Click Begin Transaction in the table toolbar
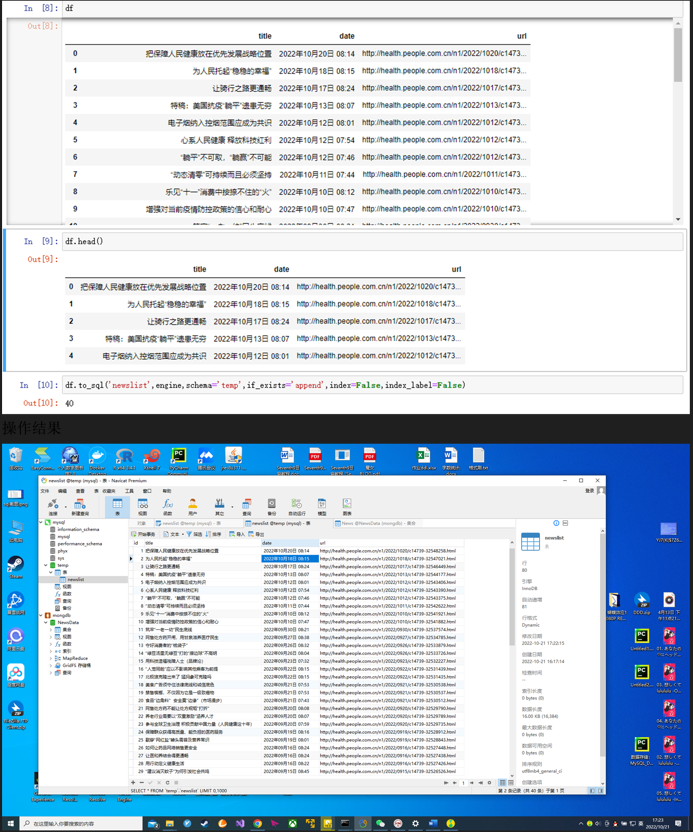The height and width of the screenshot is (832, 693). pyautogui.click(x=143, y=534)
